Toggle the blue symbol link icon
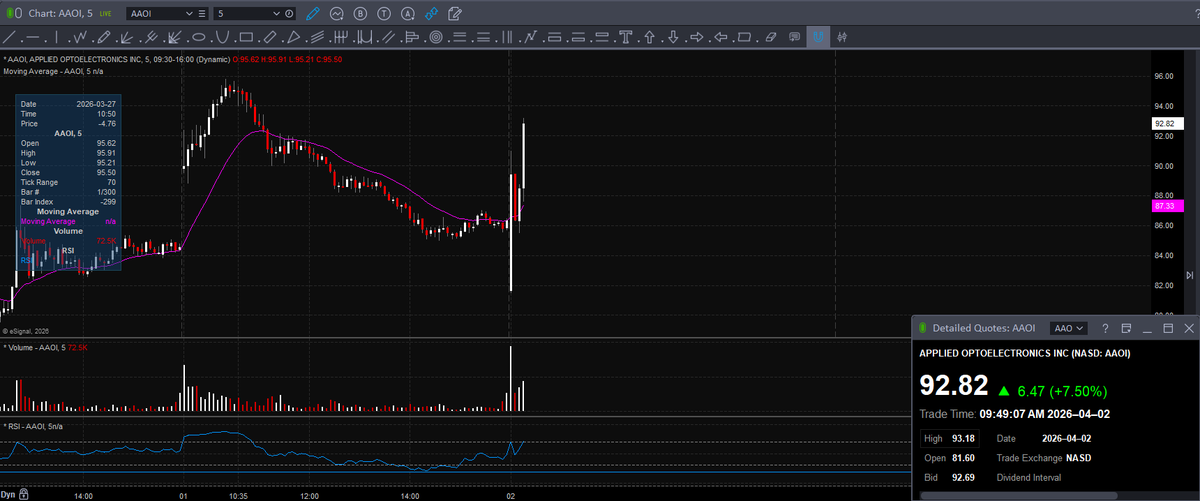Screen dimensions: 1200x501 click(x=431, y=14)
